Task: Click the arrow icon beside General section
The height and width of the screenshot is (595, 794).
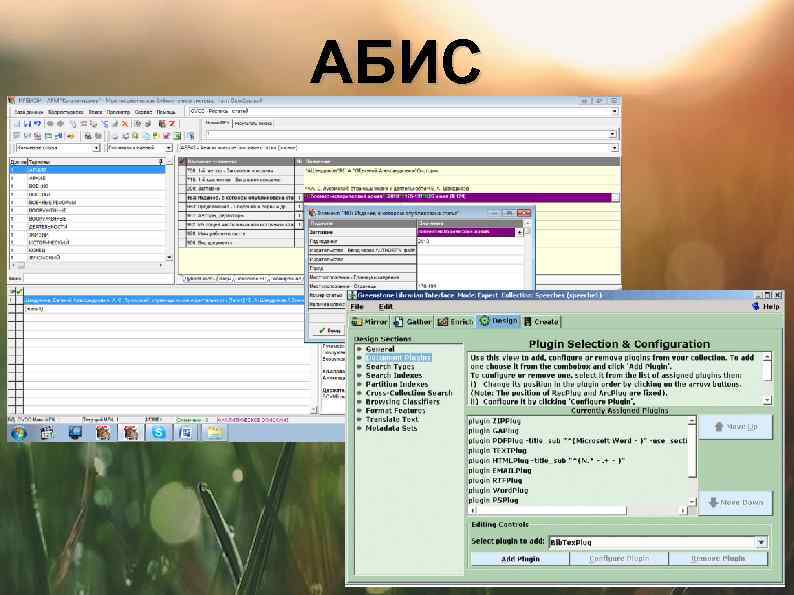Action: (x=360, y=349)
